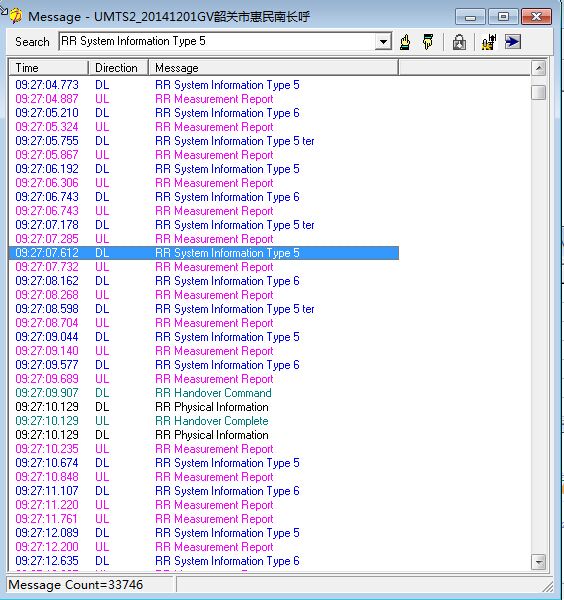Image resolution: width=564 pixels, height=600 pixels.
Task: Click the scrollbar down arrow
Action: [x=538, y=562]
